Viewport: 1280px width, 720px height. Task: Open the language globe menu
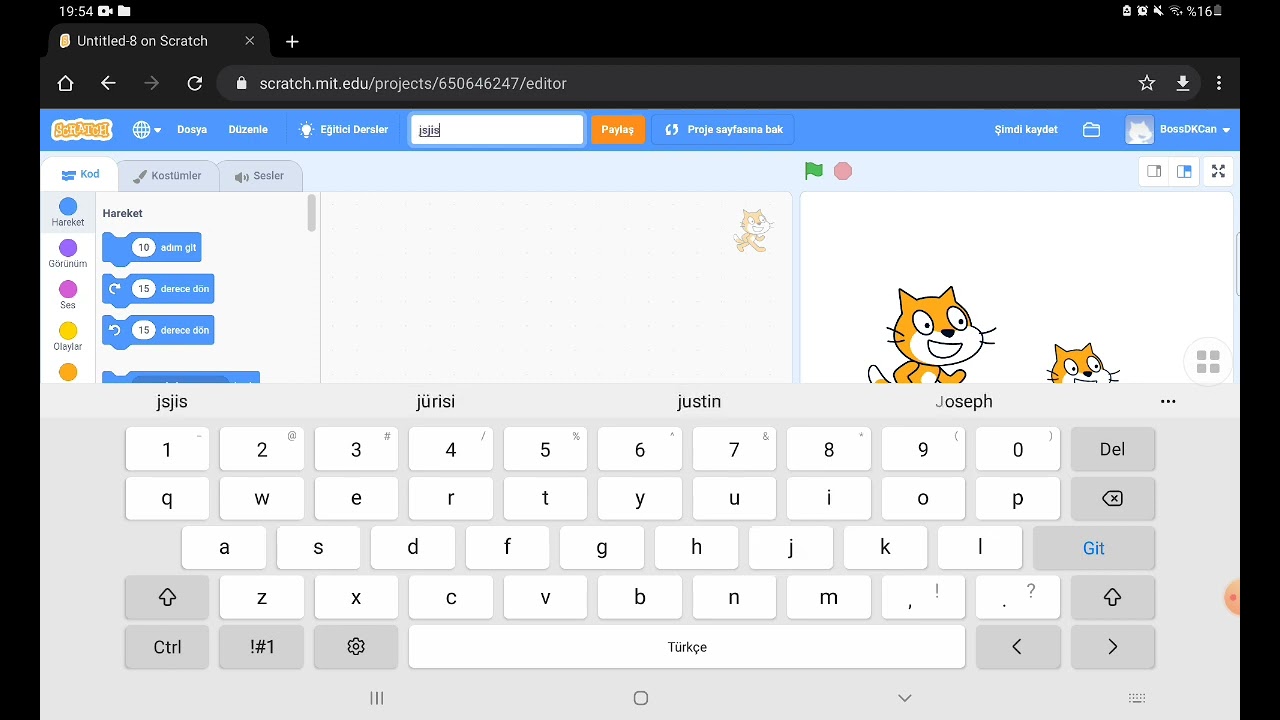click(x=146, y=130)
